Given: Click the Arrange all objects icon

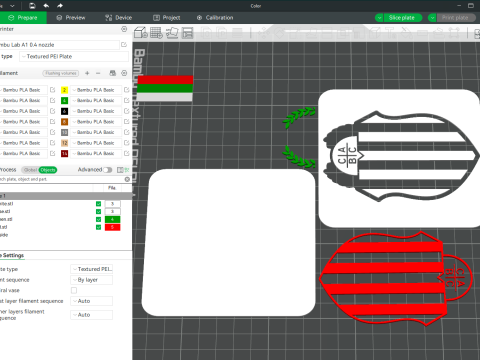Looking at the screenshot, I should [x=188, y=33].
